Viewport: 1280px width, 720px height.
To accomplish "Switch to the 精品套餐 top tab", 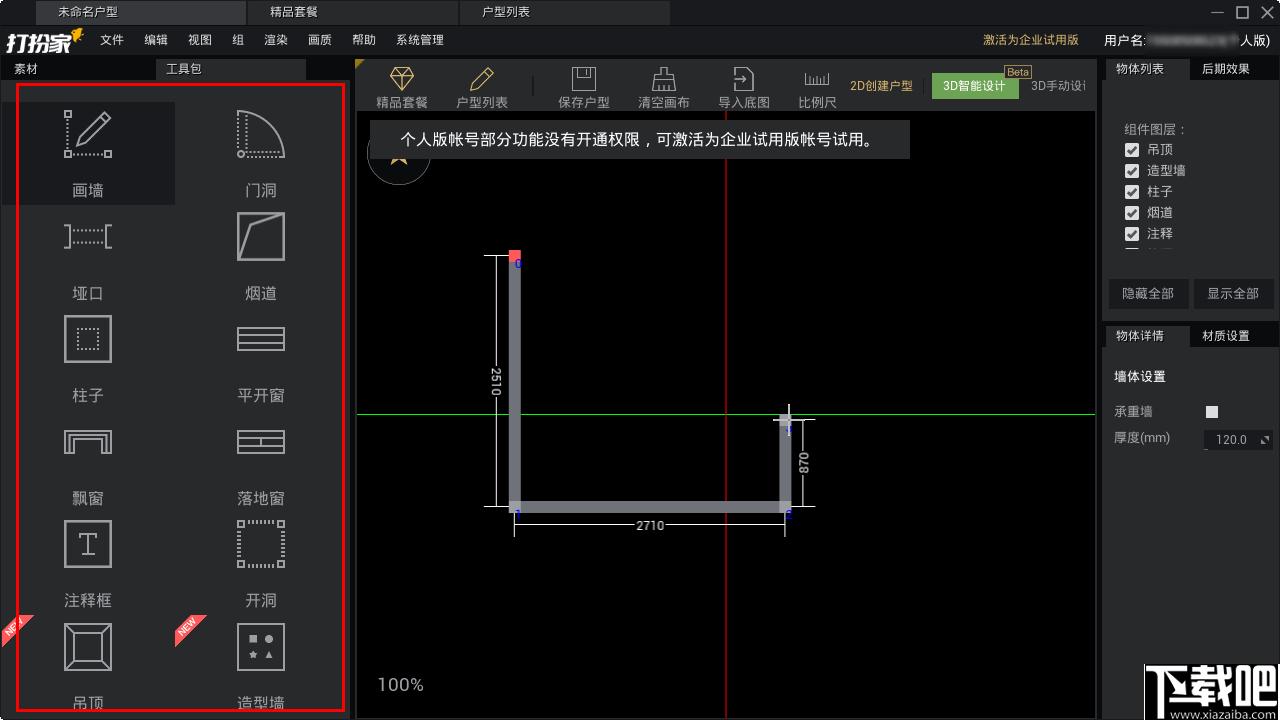I will [352, 12].
